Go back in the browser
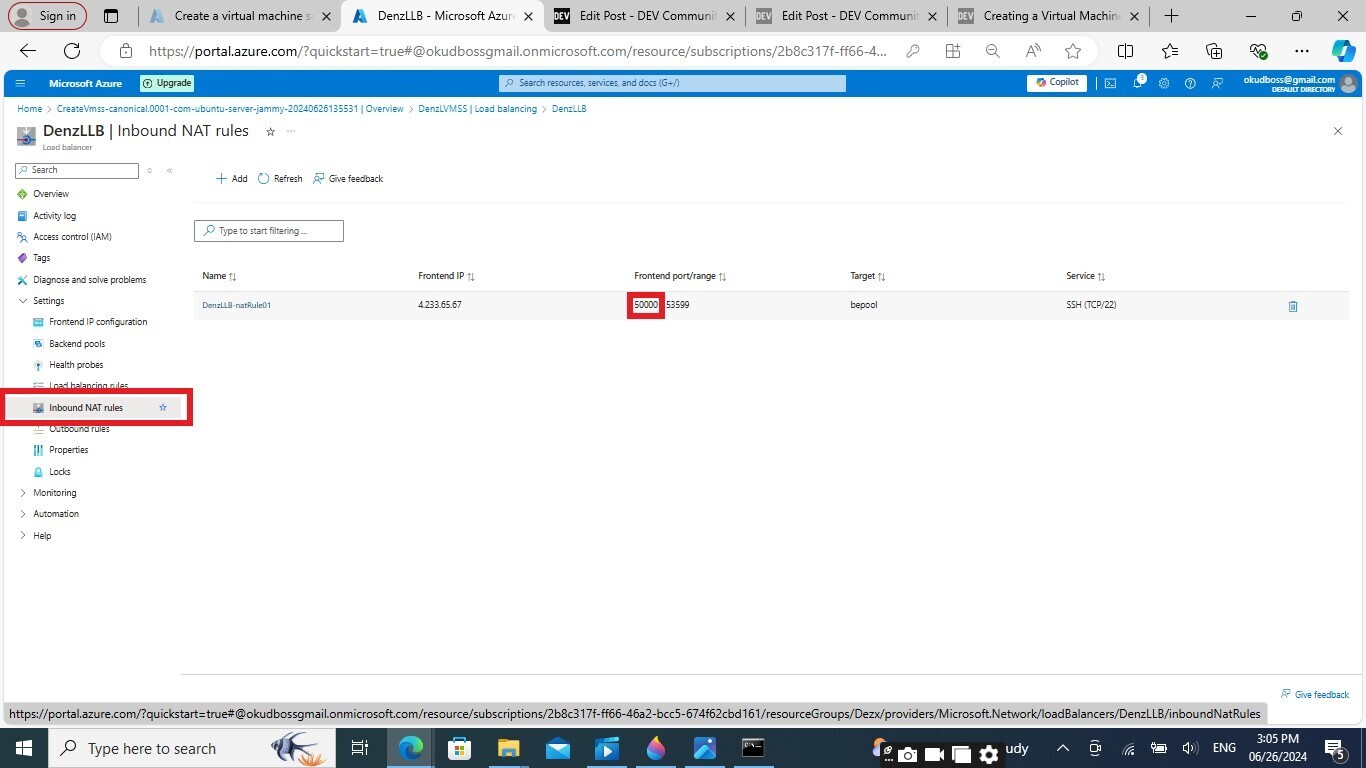Screen dimensions: 1366x768 [28, 51]
